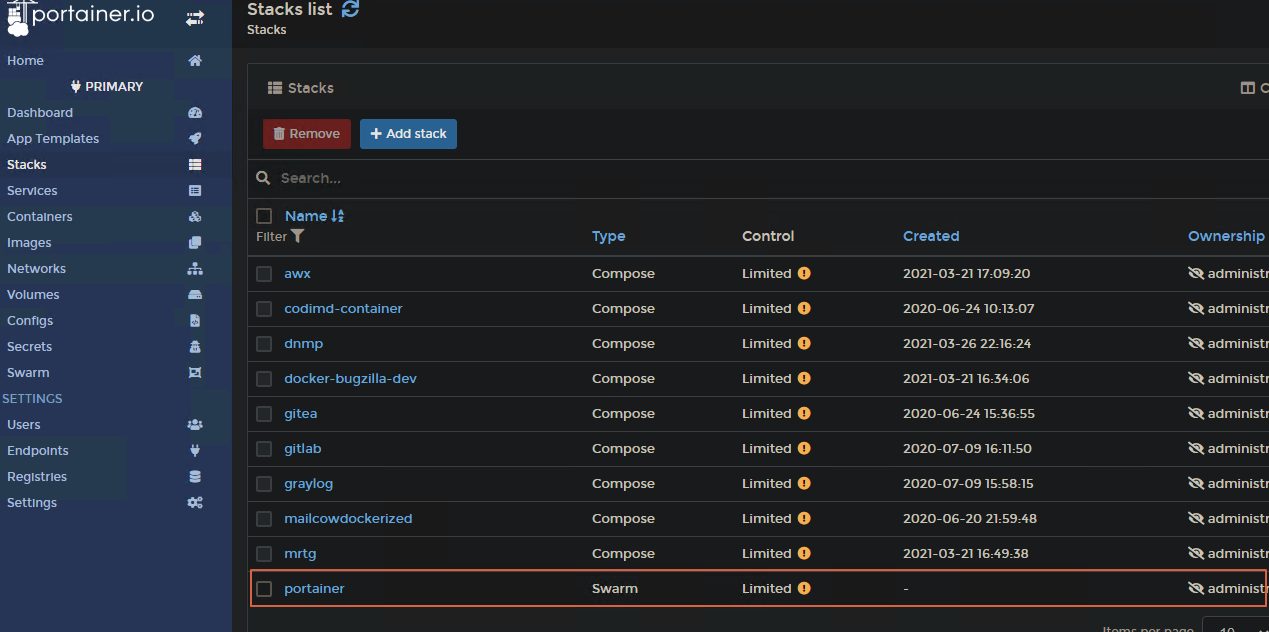Click the rocket icon beside App Templates
This screenshot has height=632, width=1269.
click(x=195, y=139)
